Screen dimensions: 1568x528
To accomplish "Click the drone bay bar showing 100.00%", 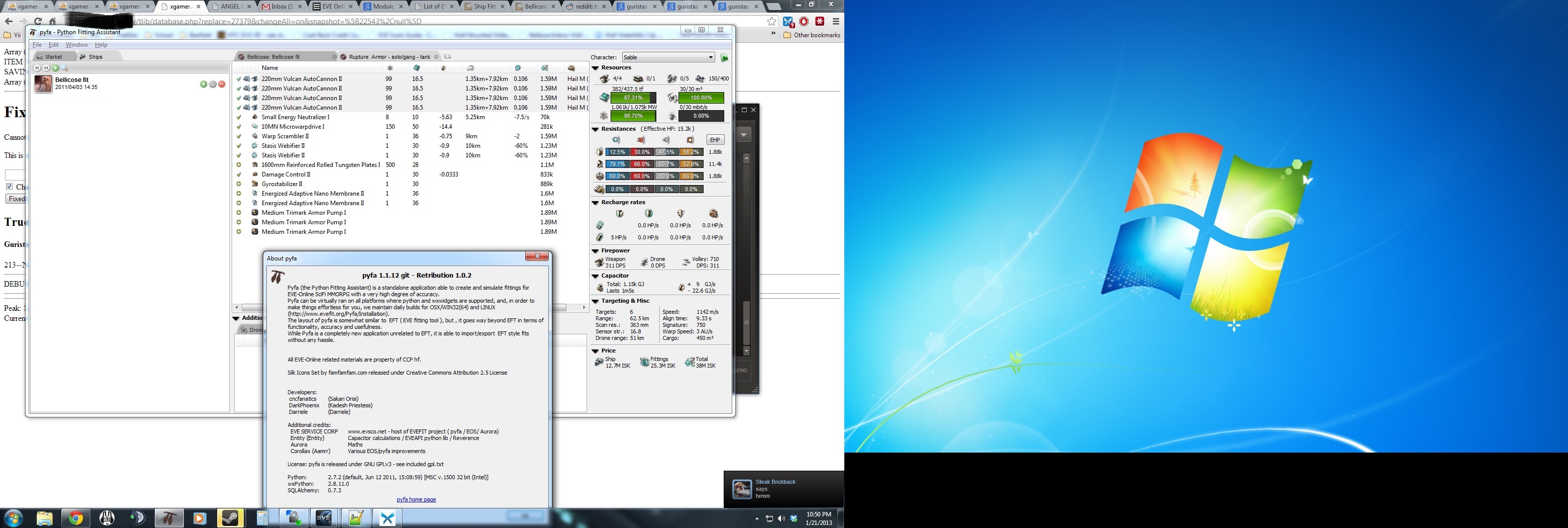I will point(701,98).
